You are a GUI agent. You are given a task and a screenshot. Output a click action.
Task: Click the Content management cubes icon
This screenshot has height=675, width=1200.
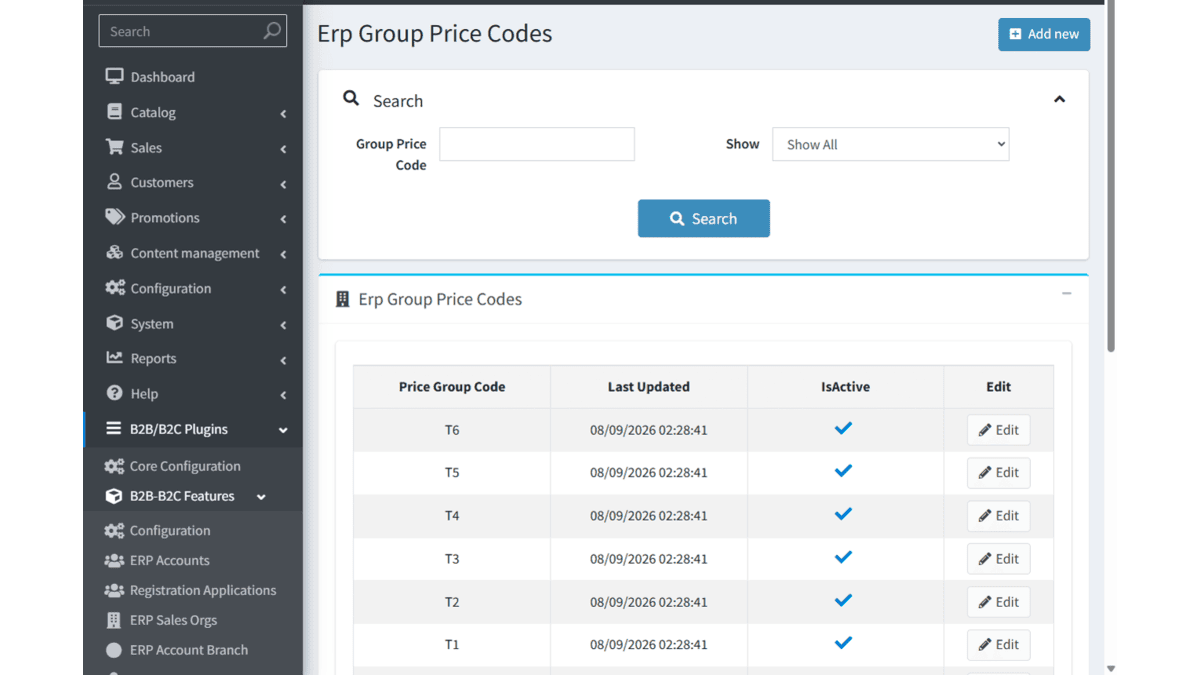(114, 253)
